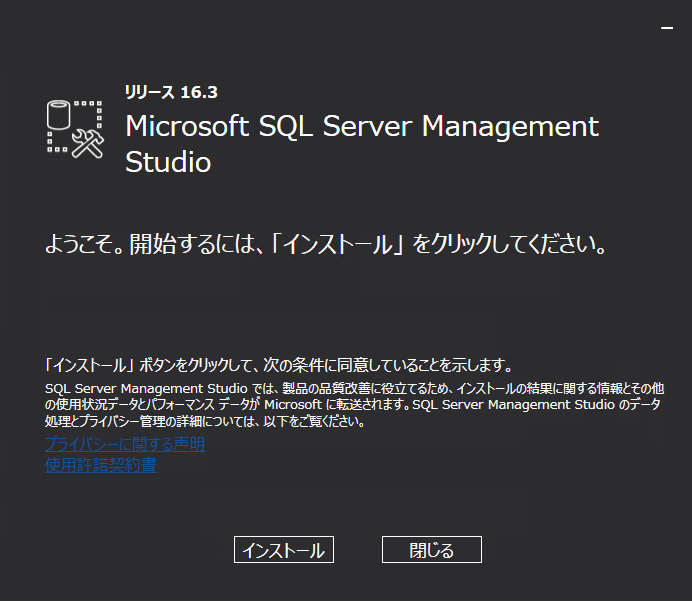Click the database cylinder in the logo
This screenshot has height=601, width=692.
click(x=61, y=114)
